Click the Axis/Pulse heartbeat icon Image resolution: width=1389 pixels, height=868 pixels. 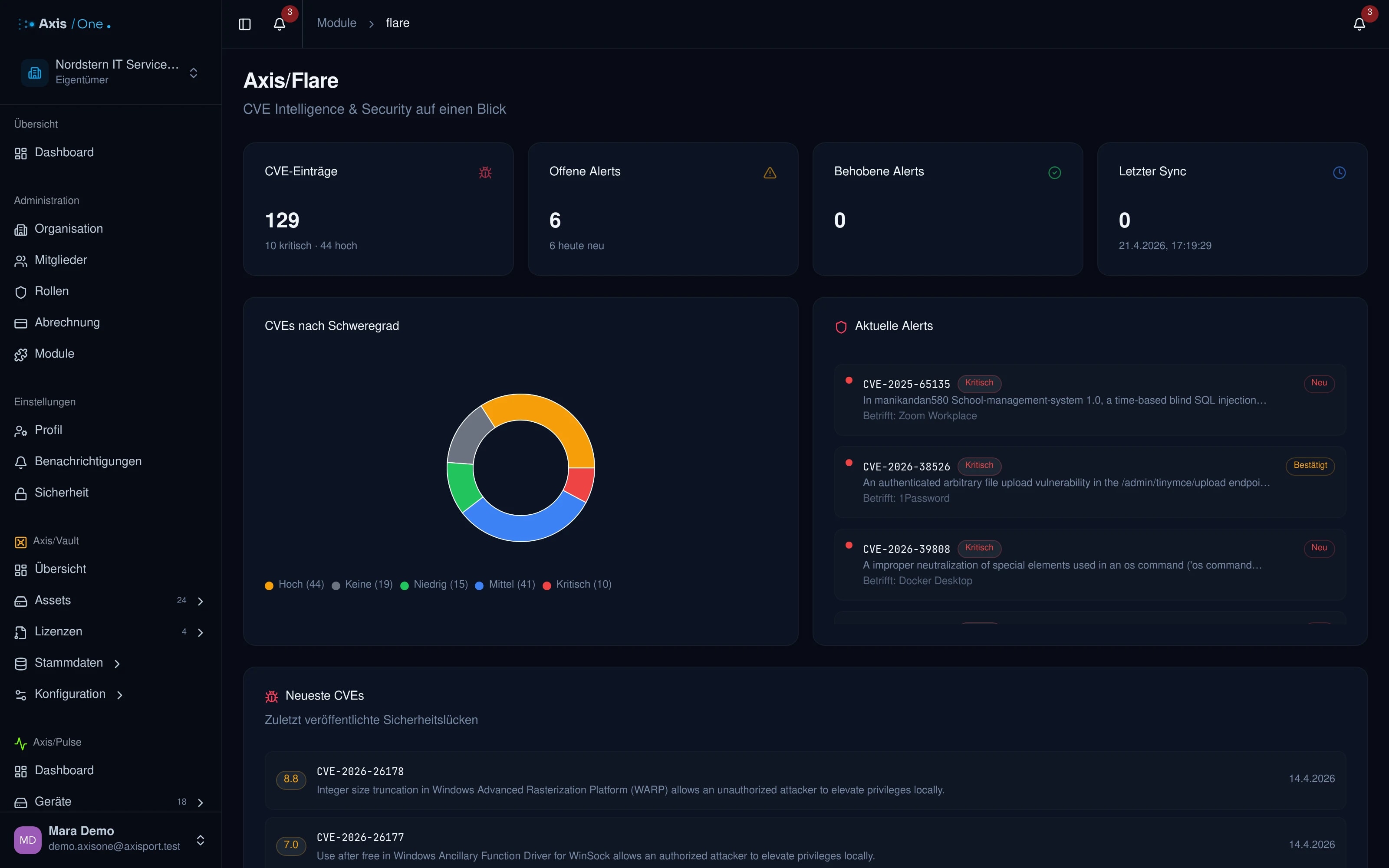(x=21, y=743)
